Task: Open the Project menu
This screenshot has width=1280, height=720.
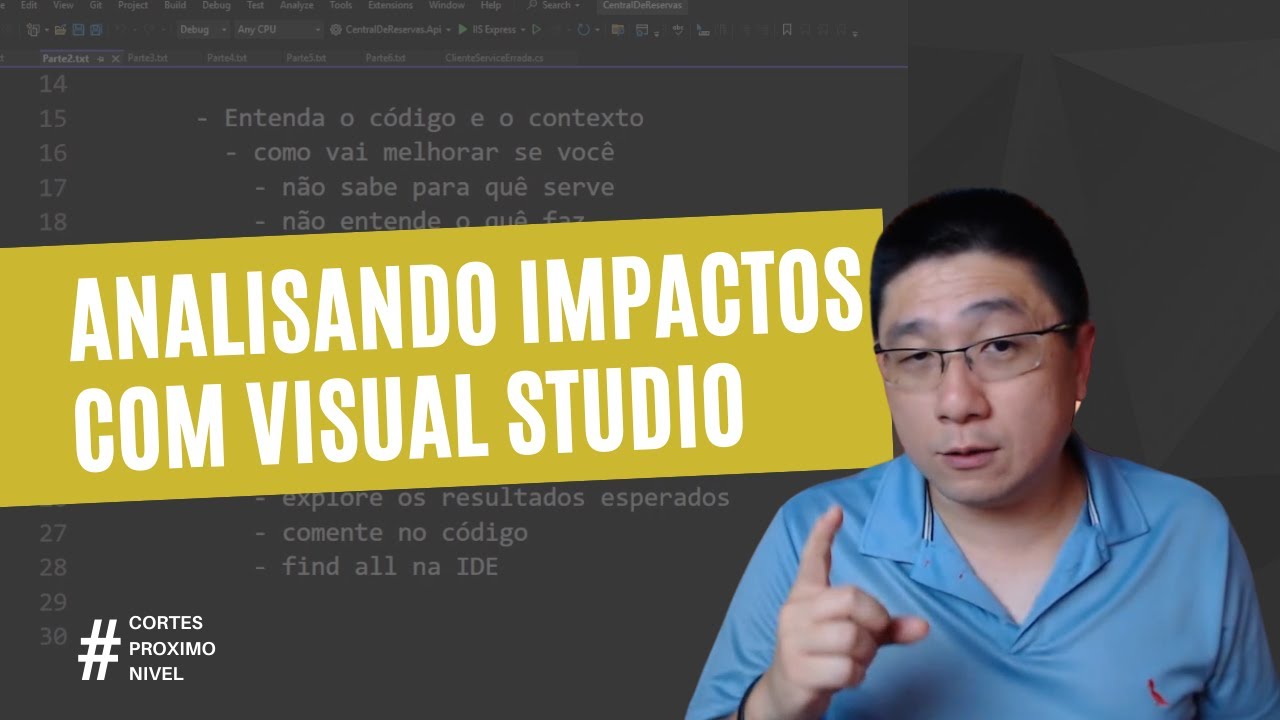Action: (x=133, y=5)
